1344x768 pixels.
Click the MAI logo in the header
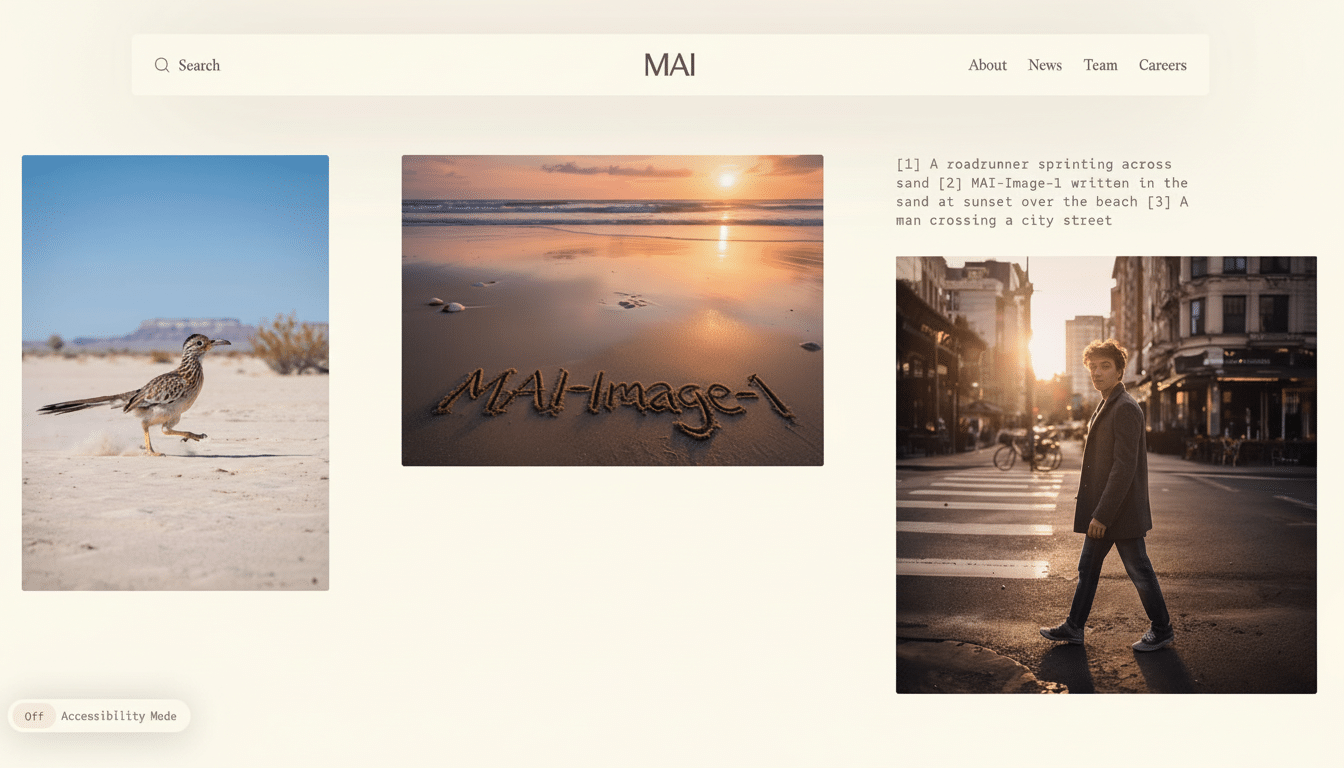tap(670, 64)
